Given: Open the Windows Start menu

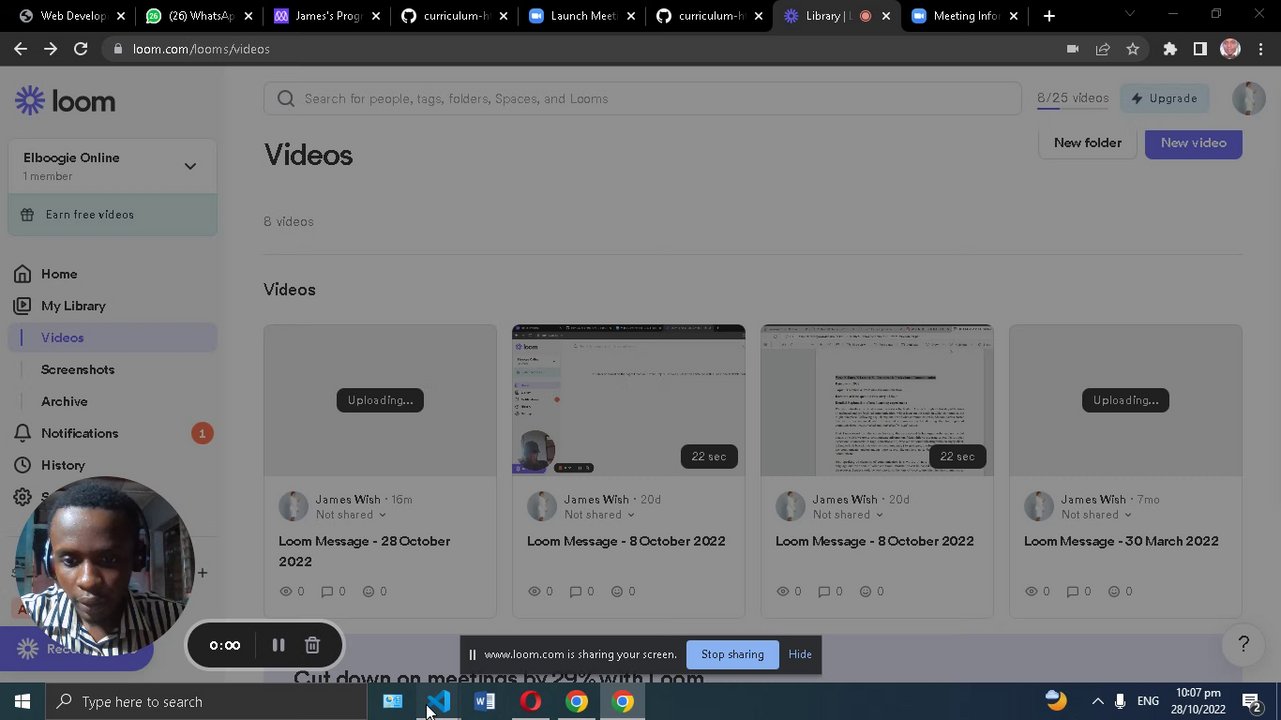Looking at the screenshot, I should pyautogui.click(x=22, y=702).
